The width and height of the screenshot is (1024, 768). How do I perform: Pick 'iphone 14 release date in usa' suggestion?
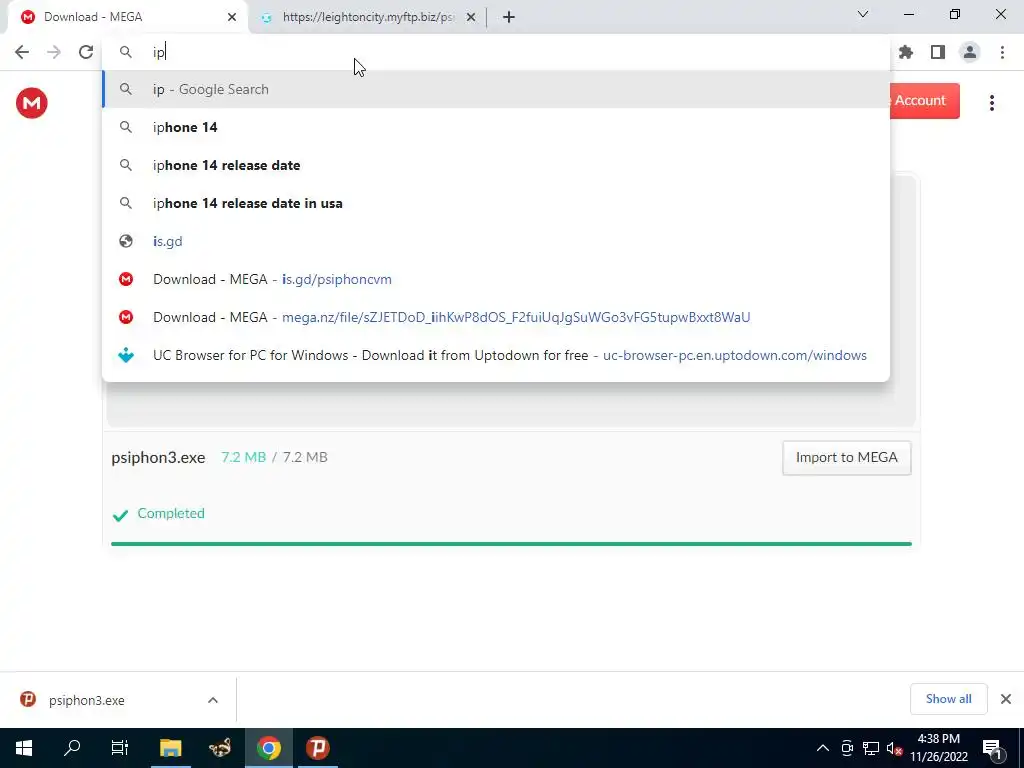tap(496, 203)
